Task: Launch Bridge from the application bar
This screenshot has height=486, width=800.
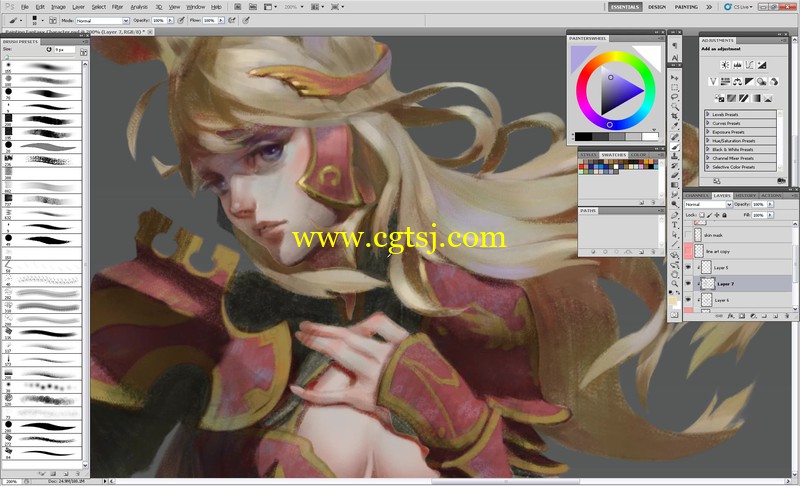Action: tap(238, 7)
